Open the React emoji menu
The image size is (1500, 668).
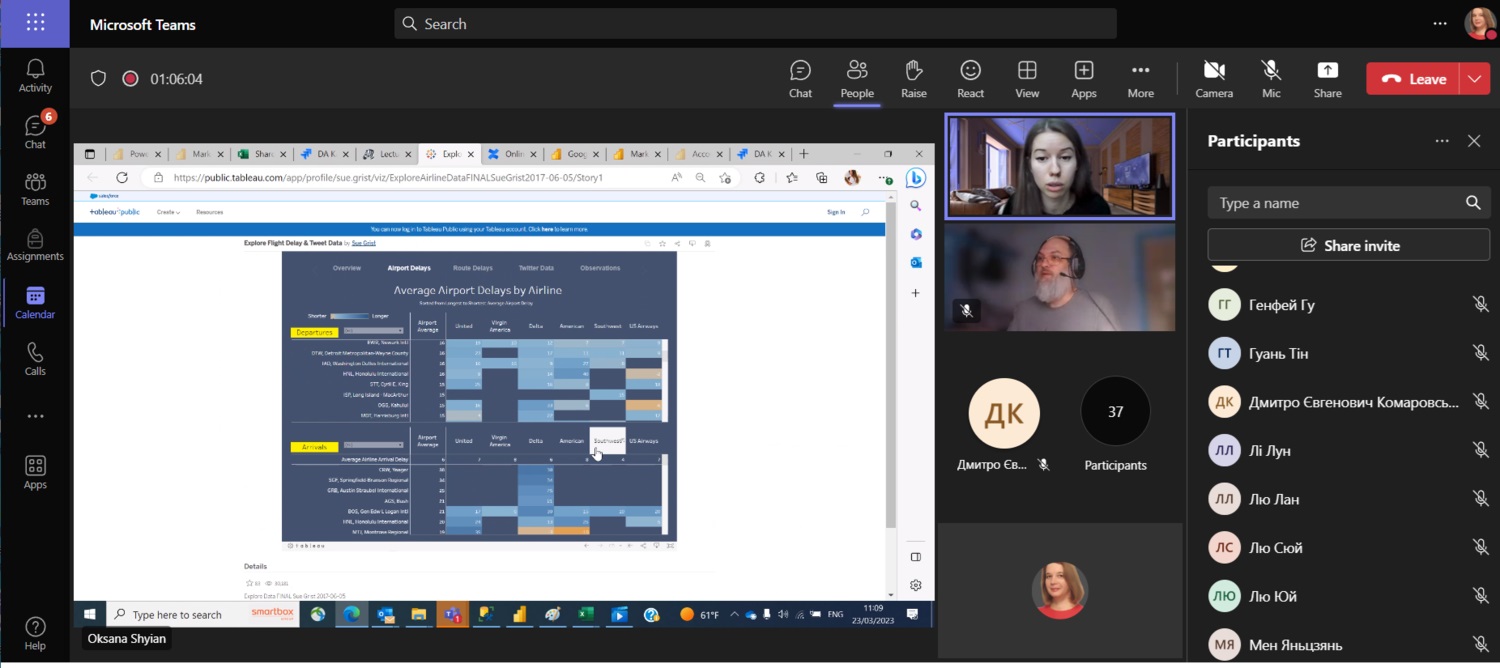970,78
